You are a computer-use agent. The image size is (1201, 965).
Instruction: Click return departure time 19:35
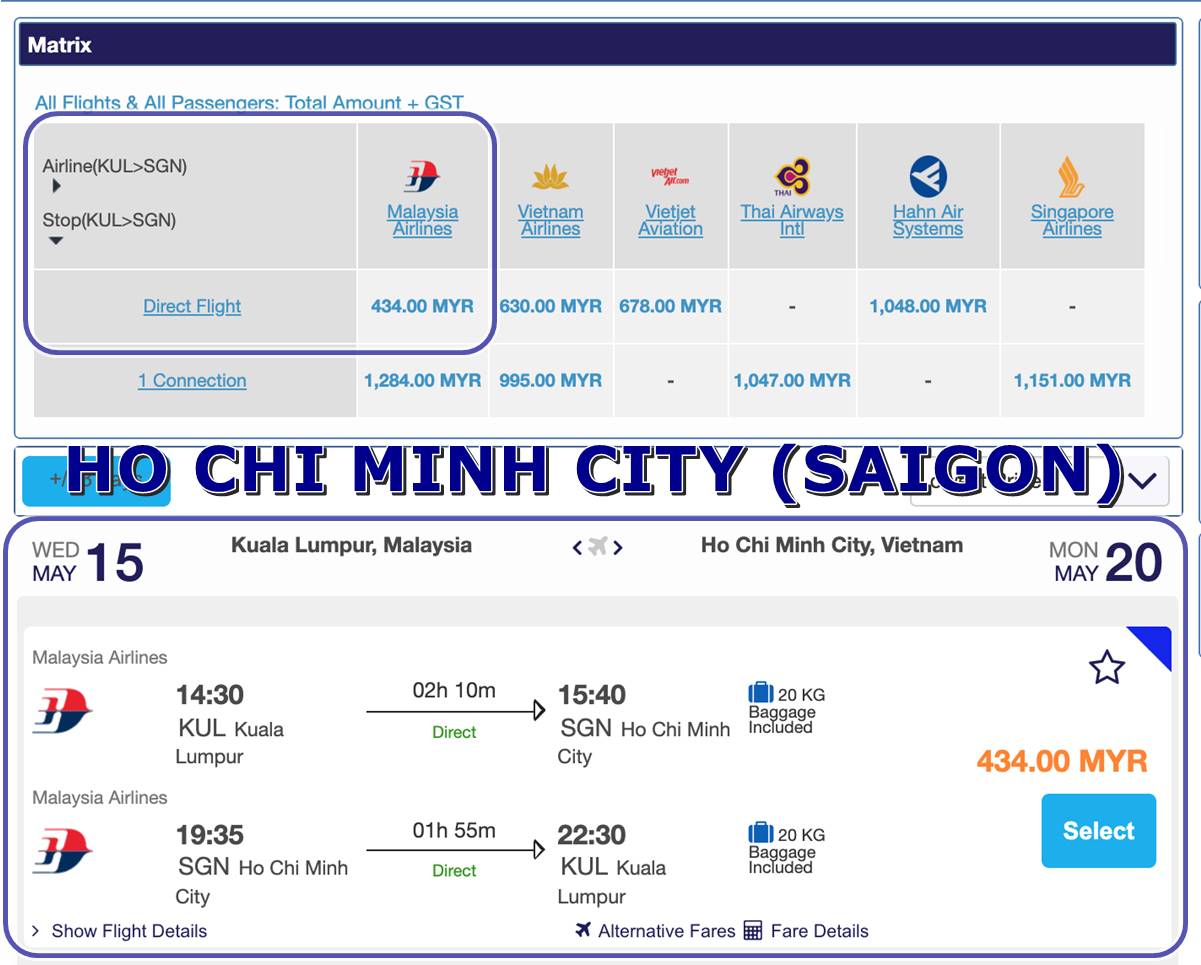coord(210,834)
